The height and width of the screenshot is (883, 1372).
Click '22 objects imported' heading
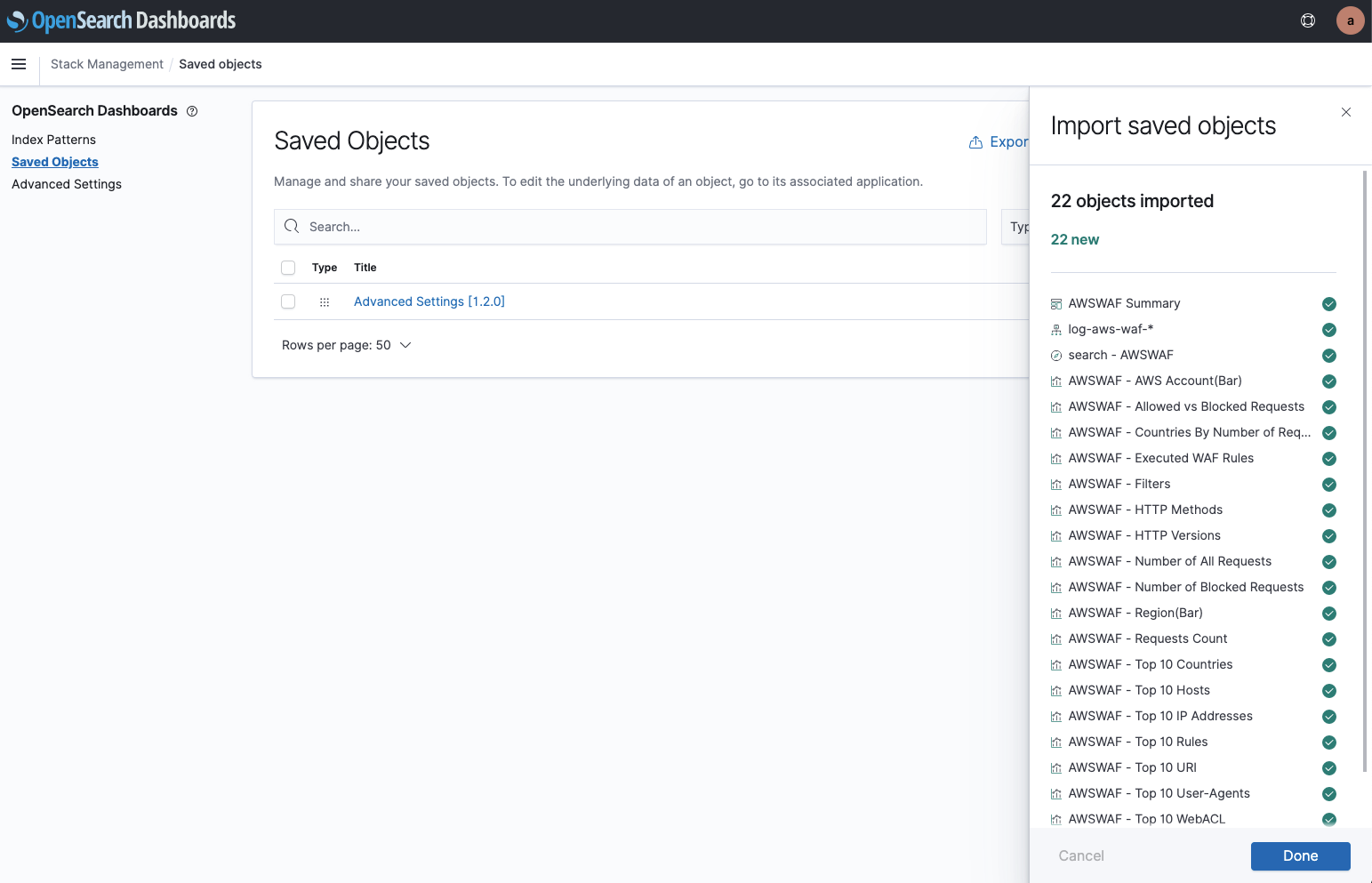coord(1132,201)
